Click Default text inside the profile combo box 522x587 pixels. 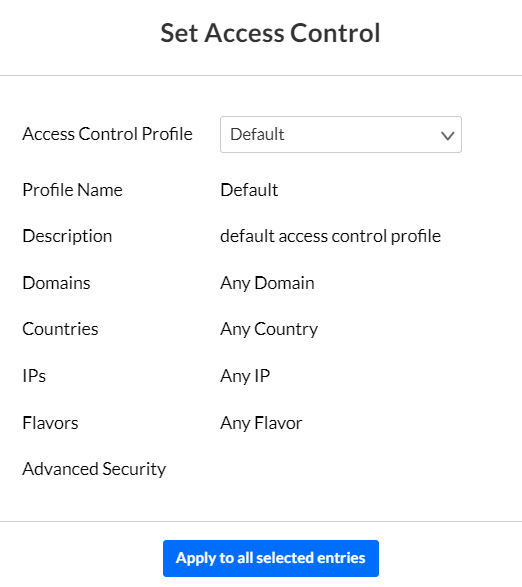257,134
